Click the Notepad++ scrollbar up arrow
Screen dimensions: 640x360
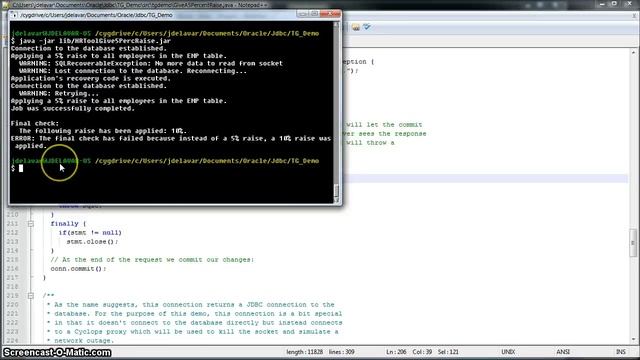(x=633, y=53)
